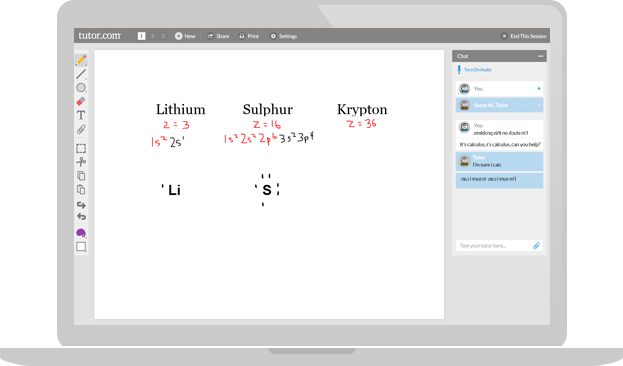Switch to whiteboard page 1
The image size is (623, 366).
[141, 36]
